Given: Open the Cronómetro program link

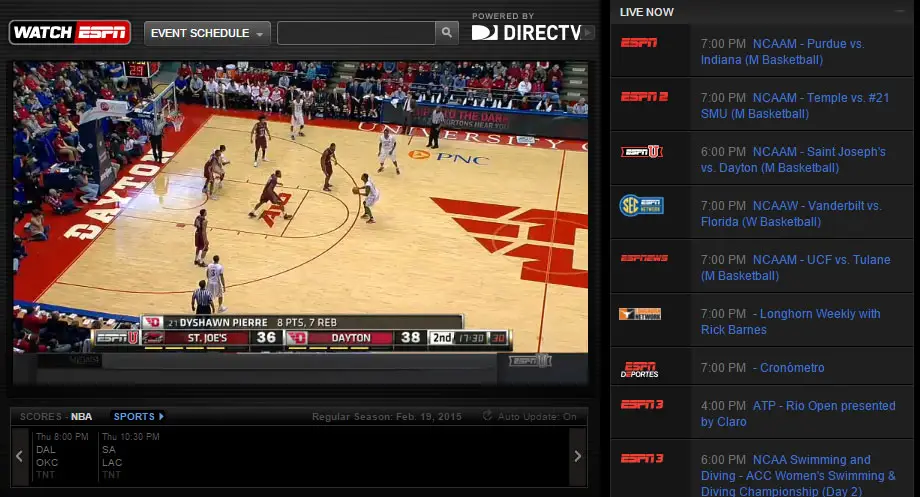Looking at the screenshot, I should [x=792, y=368].
